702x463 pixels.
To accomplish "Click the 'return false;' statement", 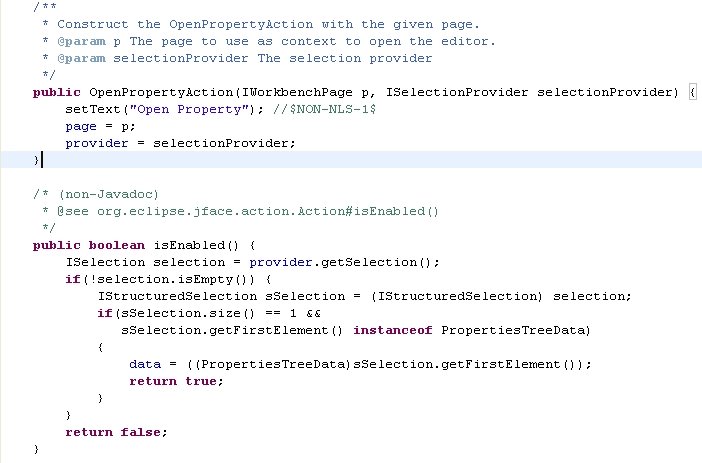I will point(116,431).
